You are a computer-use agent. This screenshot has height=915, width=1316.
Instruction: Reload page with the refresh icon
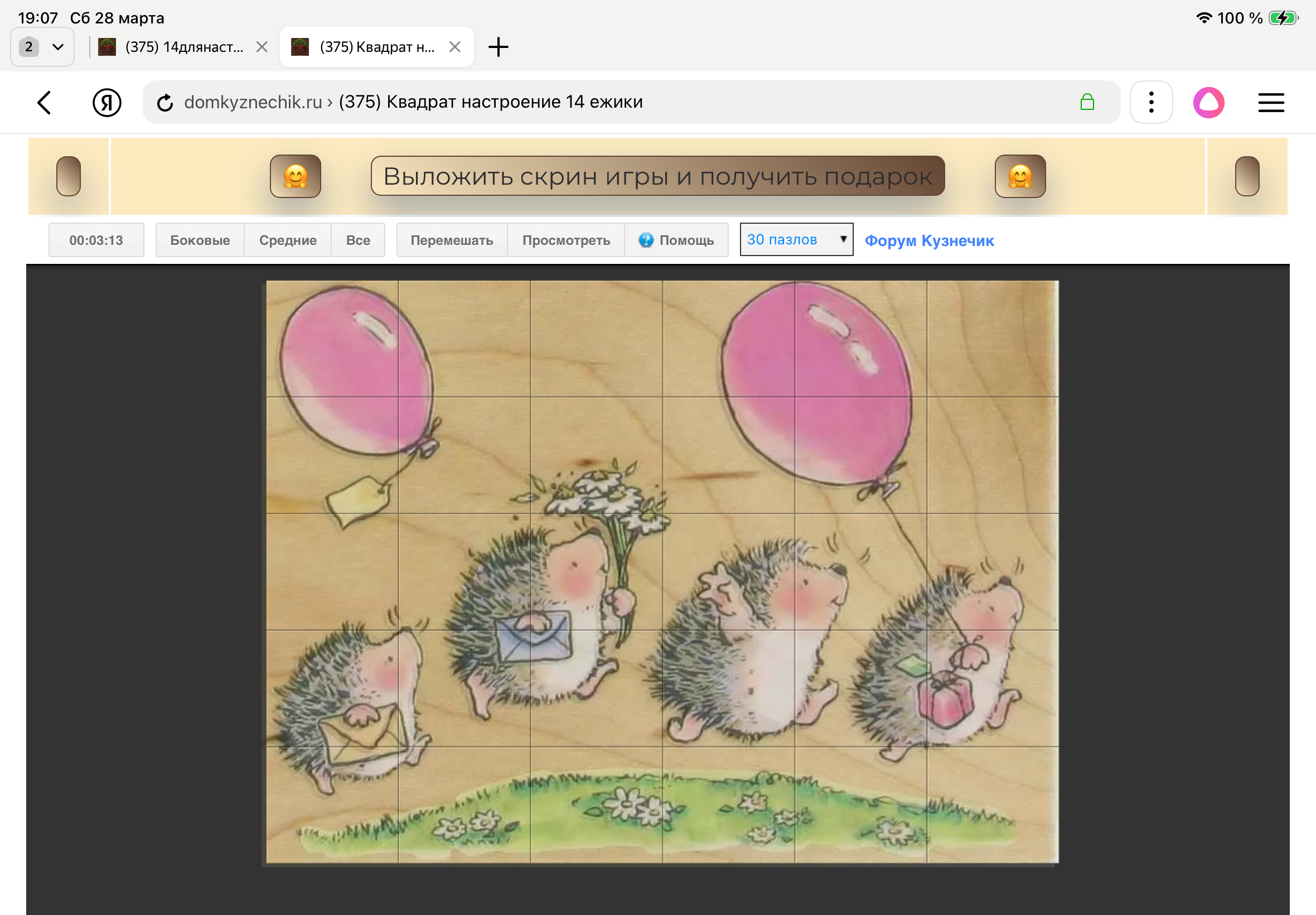165,103
